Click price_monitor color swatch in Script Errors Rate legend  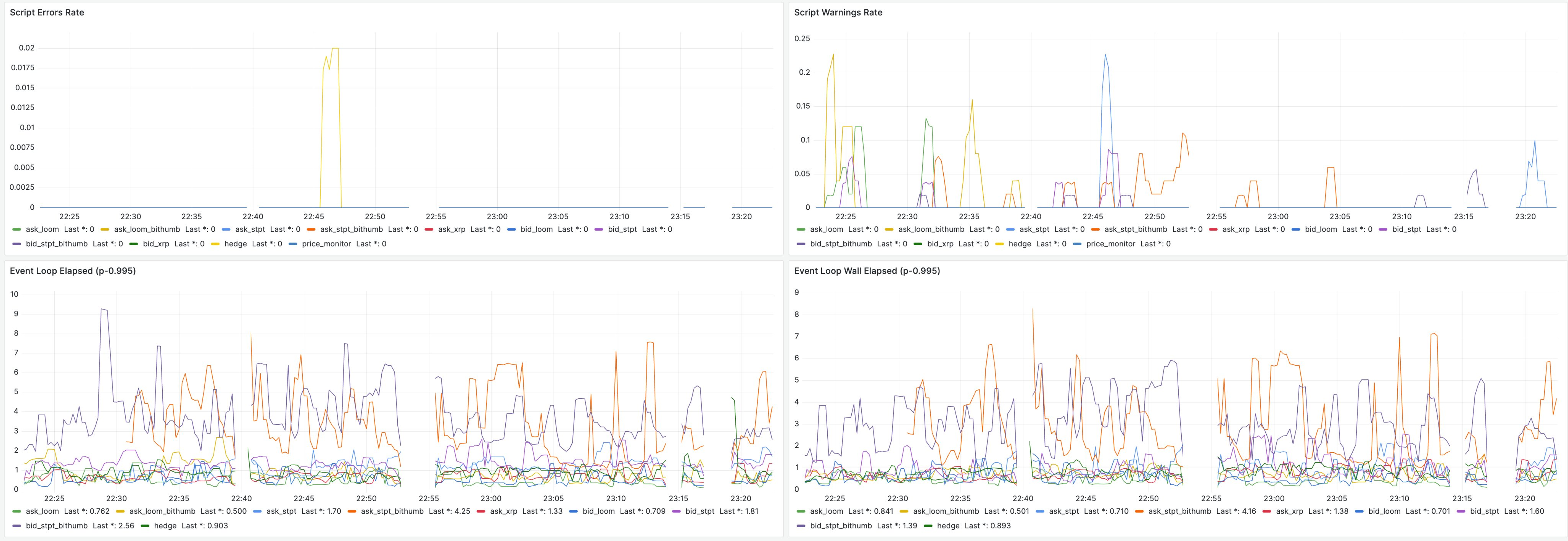tap(293, 244)
